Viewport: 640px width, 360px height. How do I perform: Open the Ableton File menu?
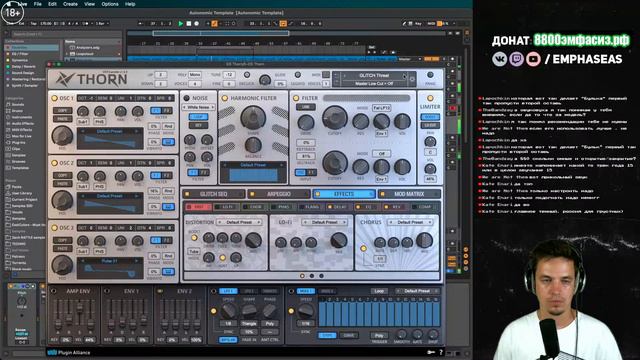pyautogui.click(x=38, y=4)
